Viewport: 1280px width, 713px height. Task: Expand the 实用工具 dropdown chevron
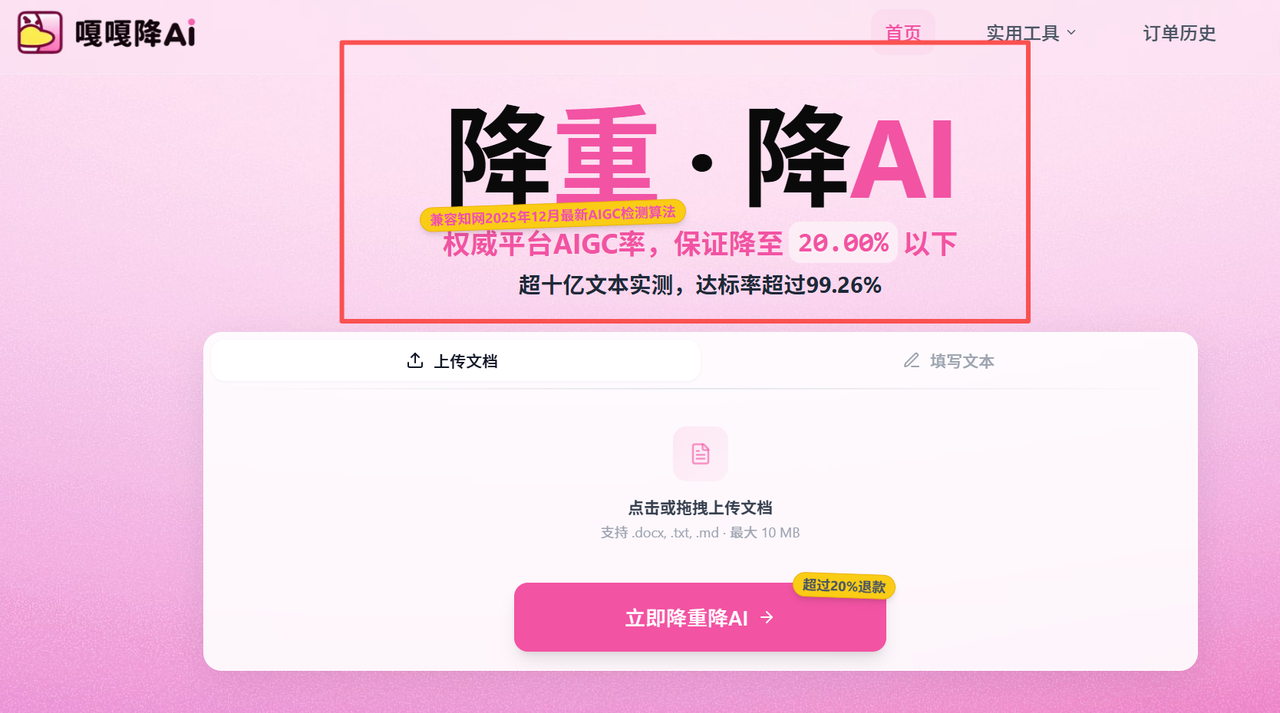pos(1071,32)
